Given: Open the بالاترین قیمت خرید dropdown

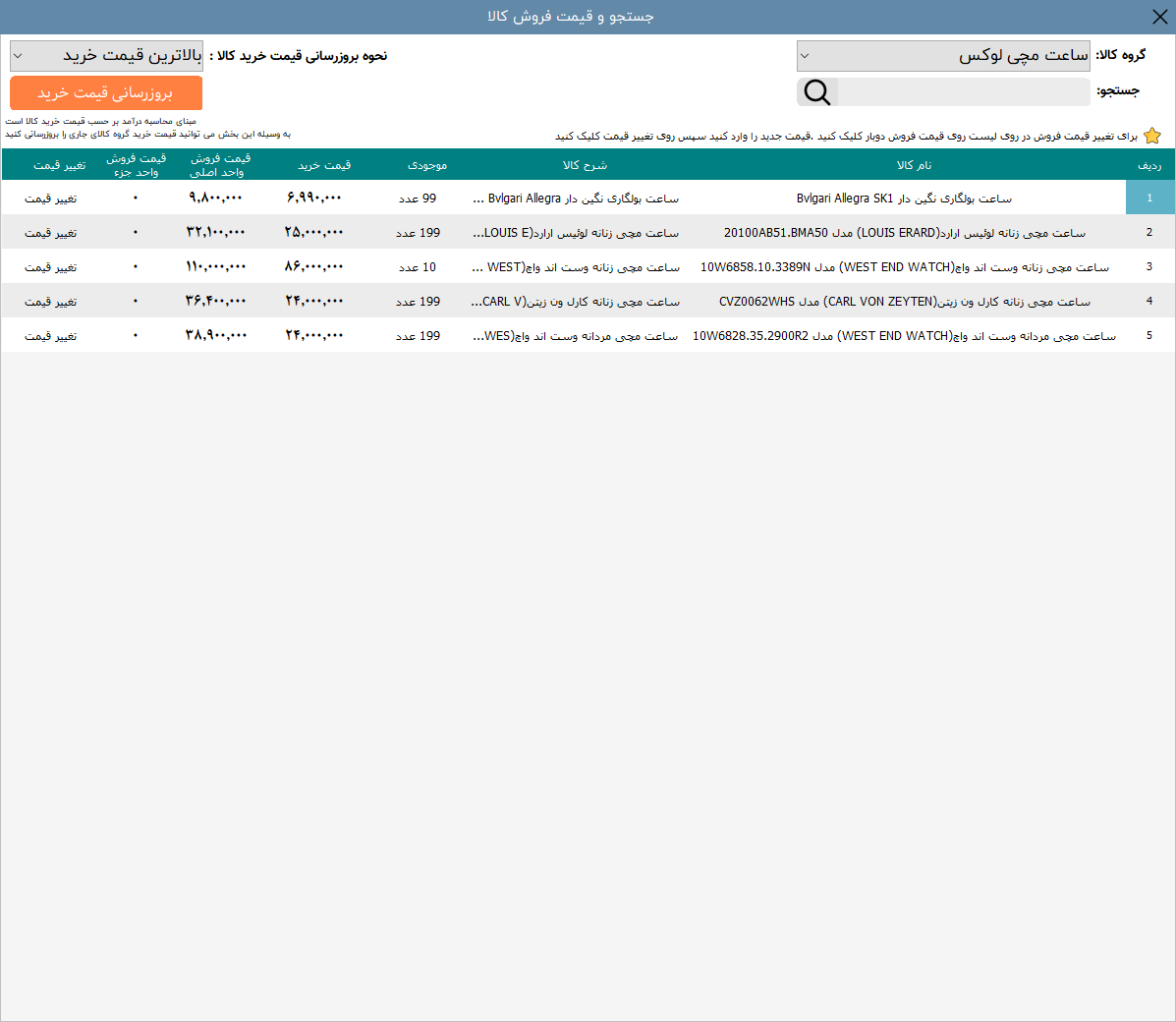Looking at the screenshot, I should click(x=106, y=56).
